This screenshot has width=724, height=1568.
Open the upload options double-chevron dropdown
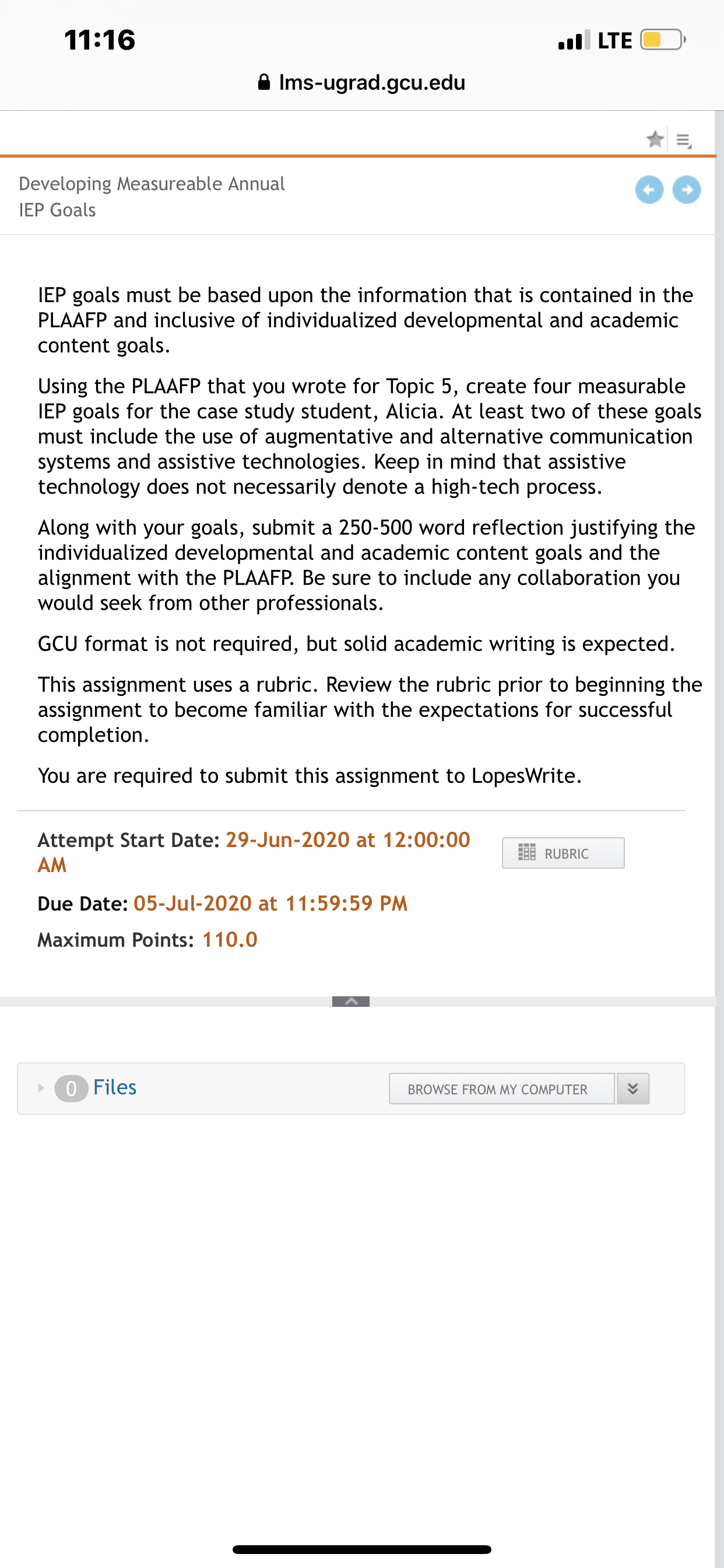[x=632, y=1088]
